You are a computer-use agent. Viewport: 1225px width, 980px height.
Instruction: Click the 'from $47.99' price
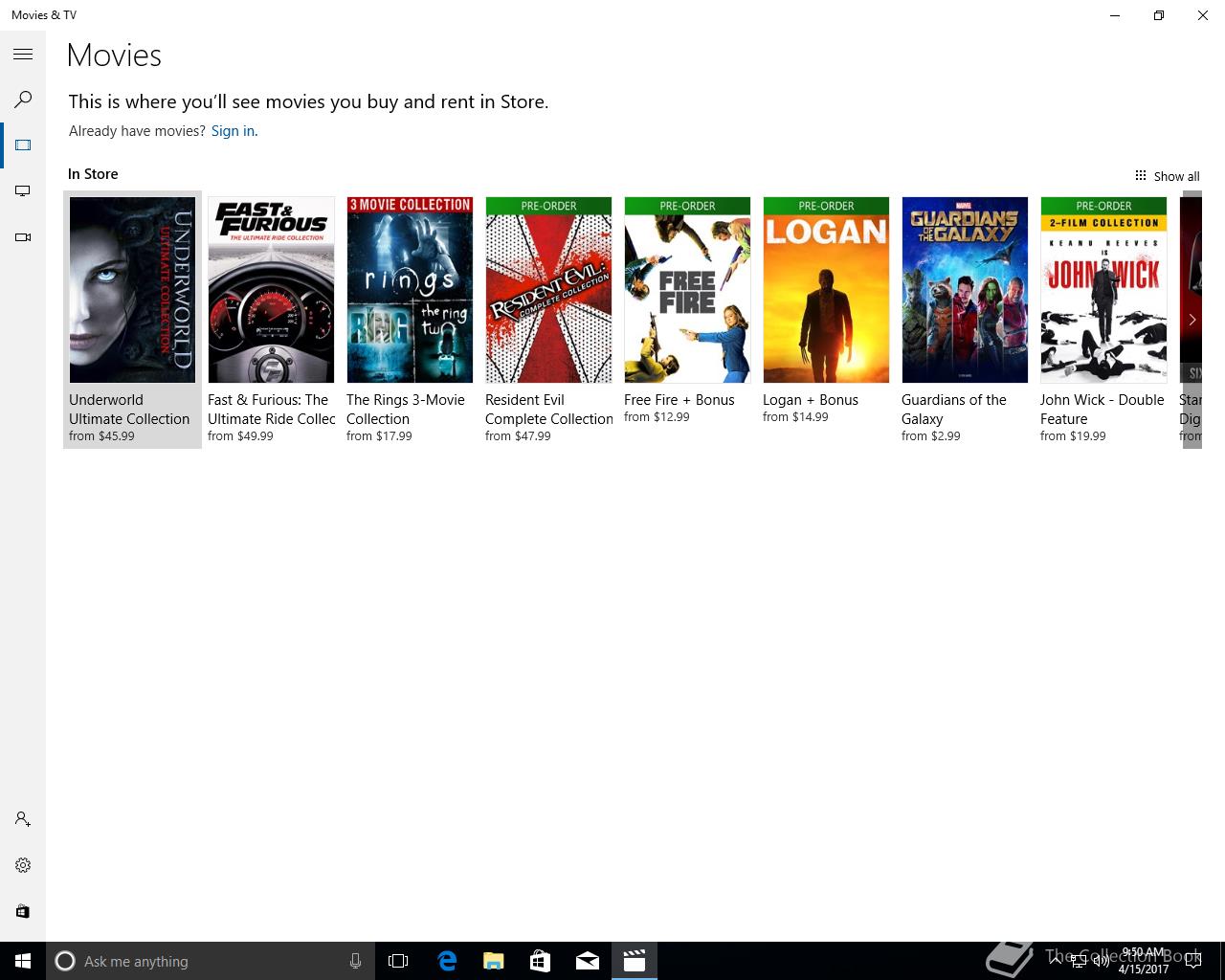pyautogui.click(x=518, y=436)
